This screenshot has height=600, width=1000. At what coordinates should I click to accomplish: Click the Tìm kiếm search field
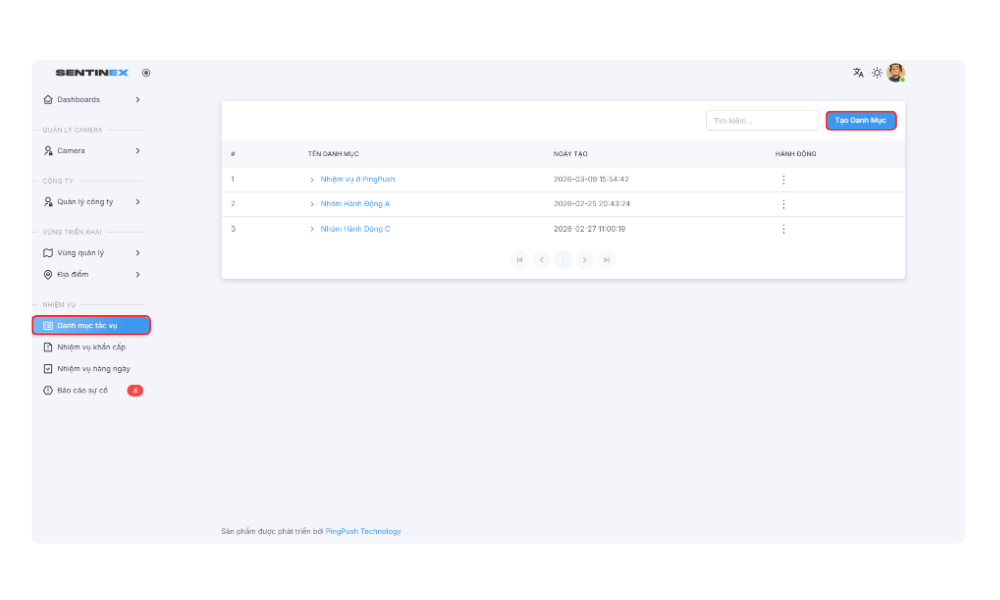coord(761,120)
